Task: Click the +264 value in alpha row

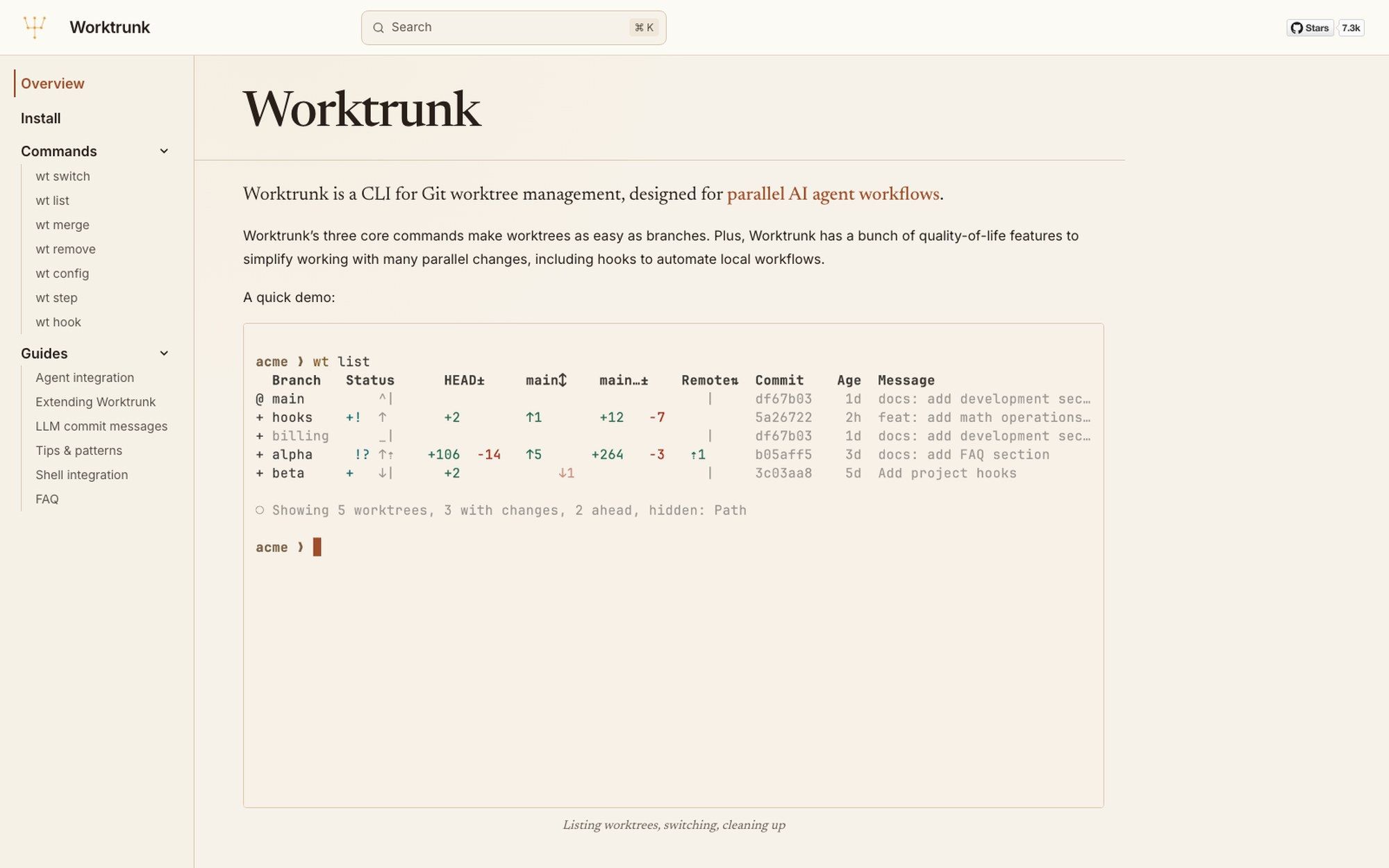Action: pos(608,455)
